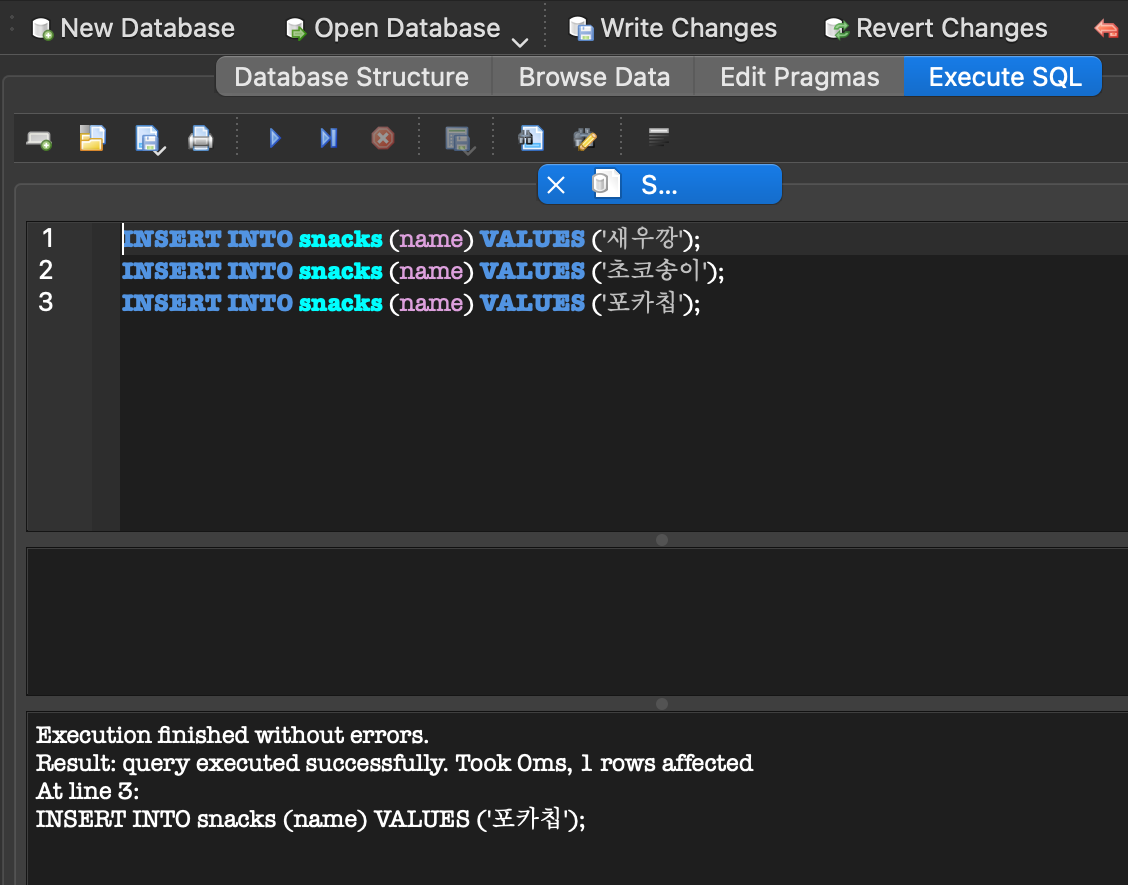Screen dimensions: 1128x885
Task: Expand the Open Database dropdown chevron
Action: pyautogui.click(x=519, y=42)
